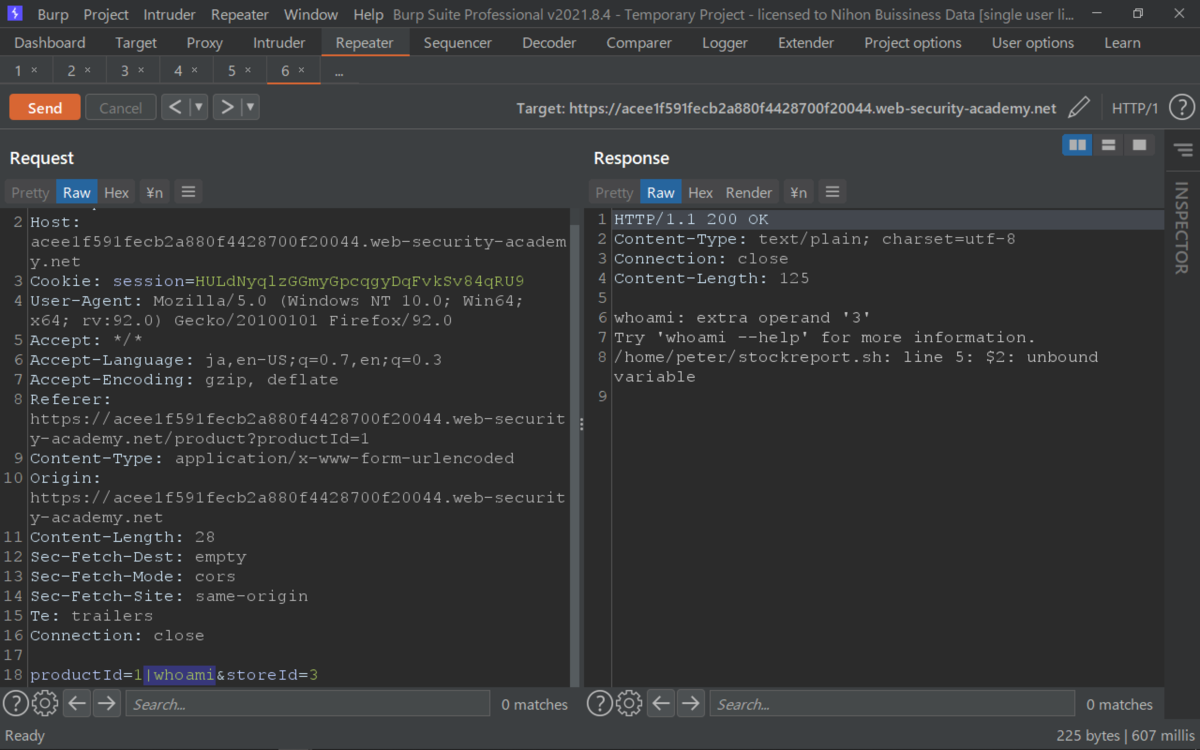
Task: Go back to previous request in history
Action: coord(175,107)
